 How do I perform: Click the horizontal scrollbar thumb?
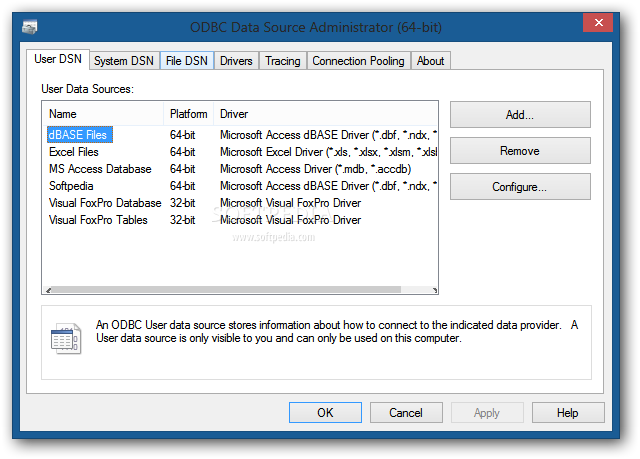coord(227,290)
